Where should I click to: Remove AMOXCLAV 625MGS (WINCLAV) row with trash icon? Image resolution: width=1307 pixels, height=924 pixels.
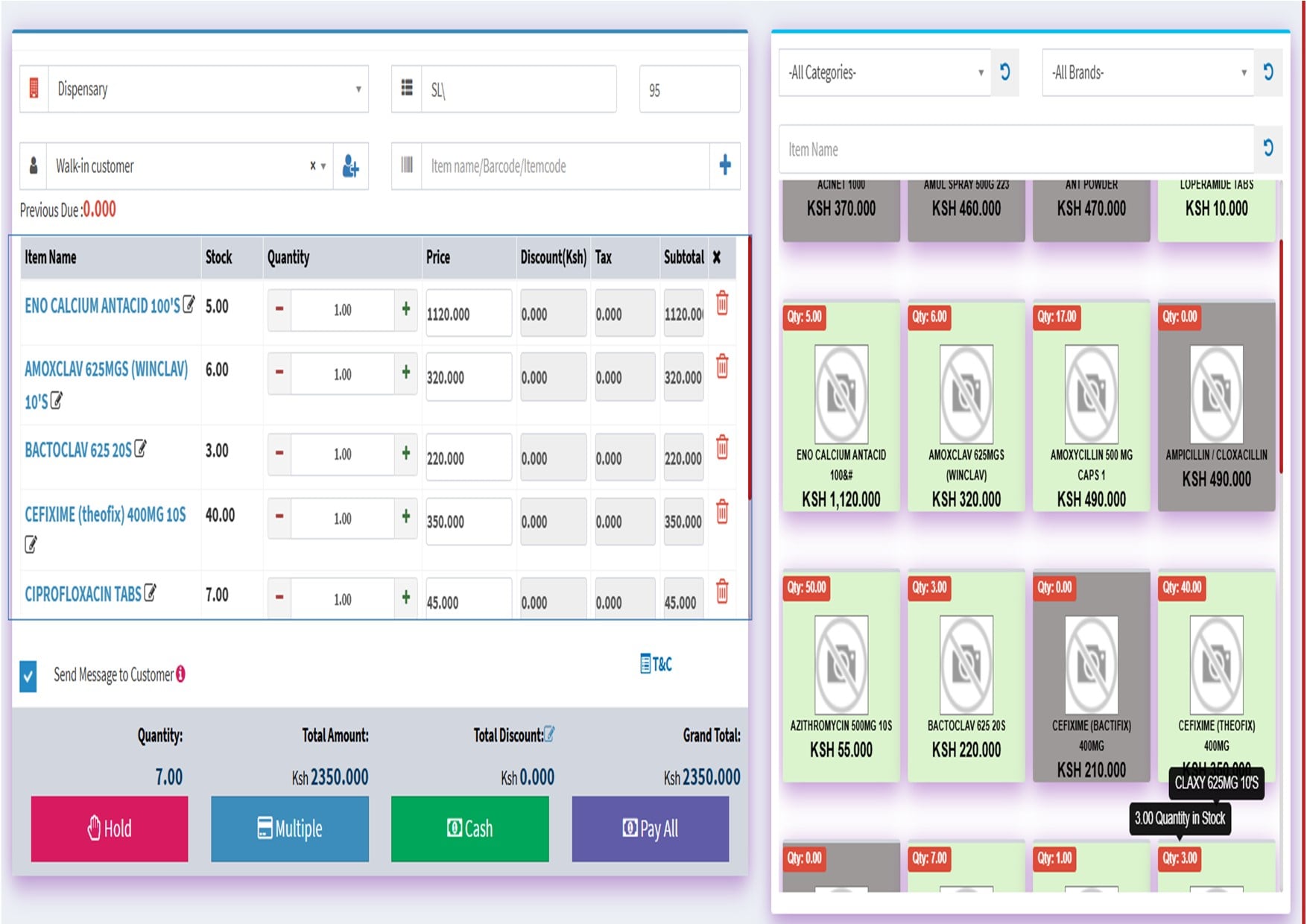(722, 367)
